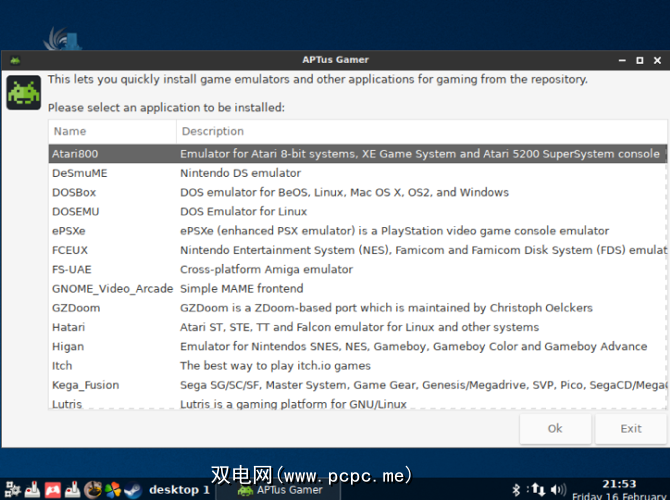This screenshot has width=670, height=500.
Task: Select the Atari800 row
Action: coord(358,154)
